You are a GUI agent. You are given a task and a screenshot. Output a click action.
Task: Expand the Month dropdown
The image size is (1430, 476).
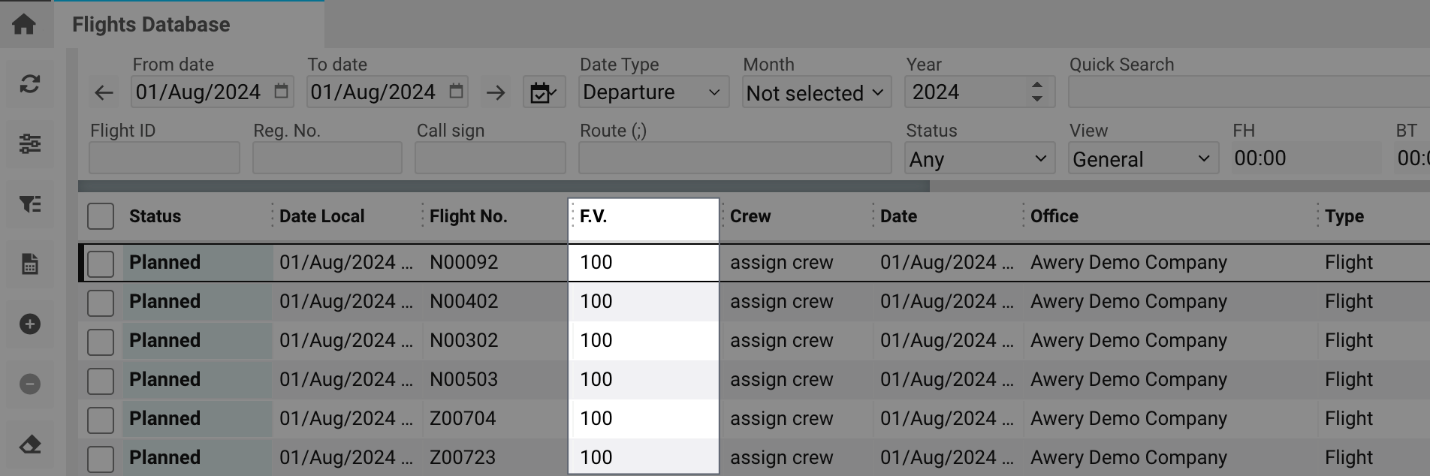pyautogui.click(x=816, y=93)
